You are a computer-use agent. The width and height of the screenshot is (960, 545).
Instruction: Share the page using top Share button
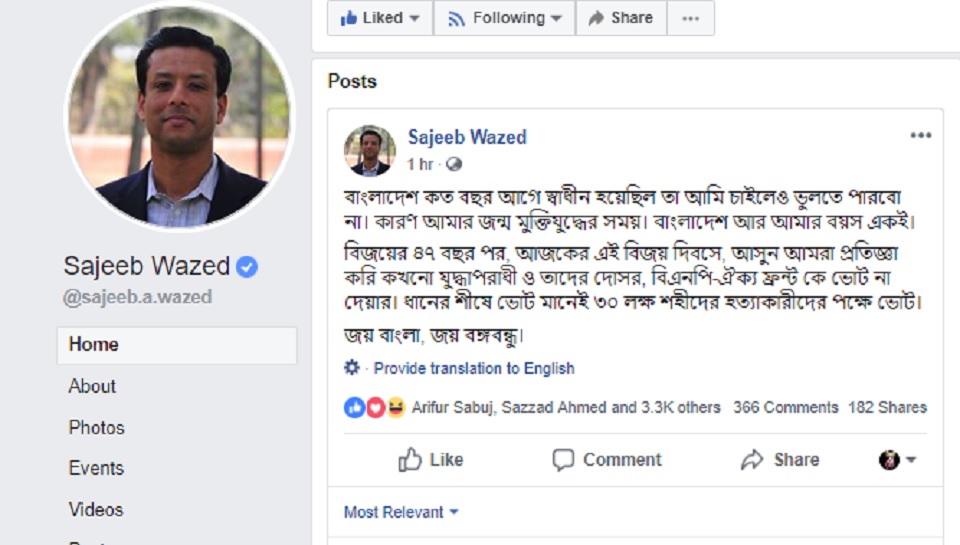(x=621, y=18)
